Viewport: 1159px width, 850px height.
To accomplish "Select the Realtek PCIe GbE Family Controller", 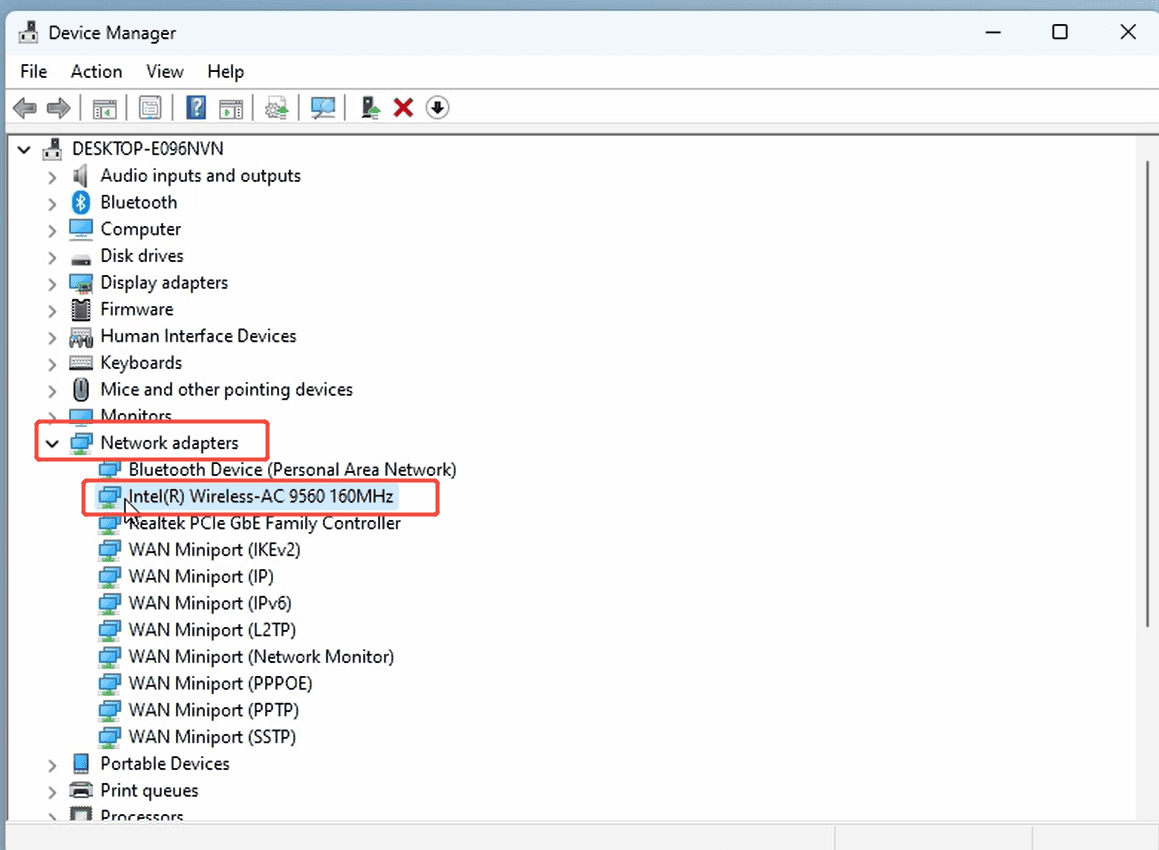I will (x=264, y=523).
